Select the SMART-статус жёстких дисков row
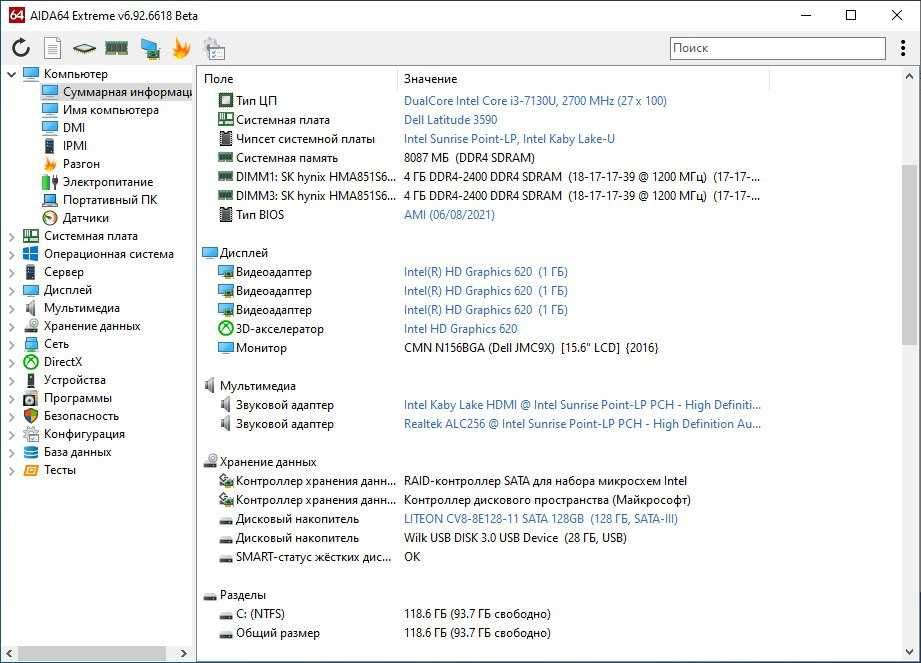Screen dimensions: 921x663 [x=319, y=557]
